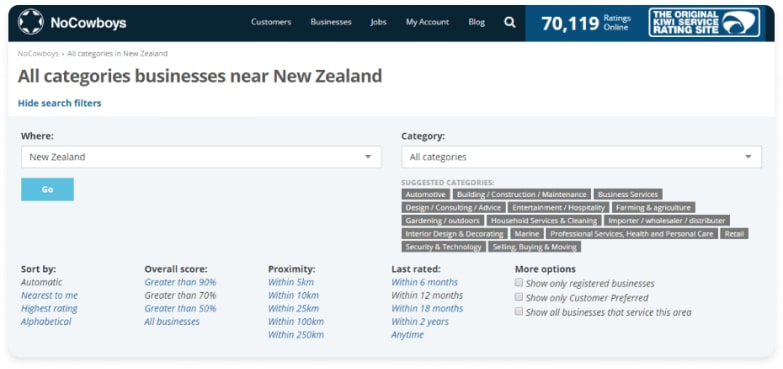The width and height of the screenshot is (783, 369).
Task: Select Building / Construction / Maintenance category
Action: pos(521,194)
